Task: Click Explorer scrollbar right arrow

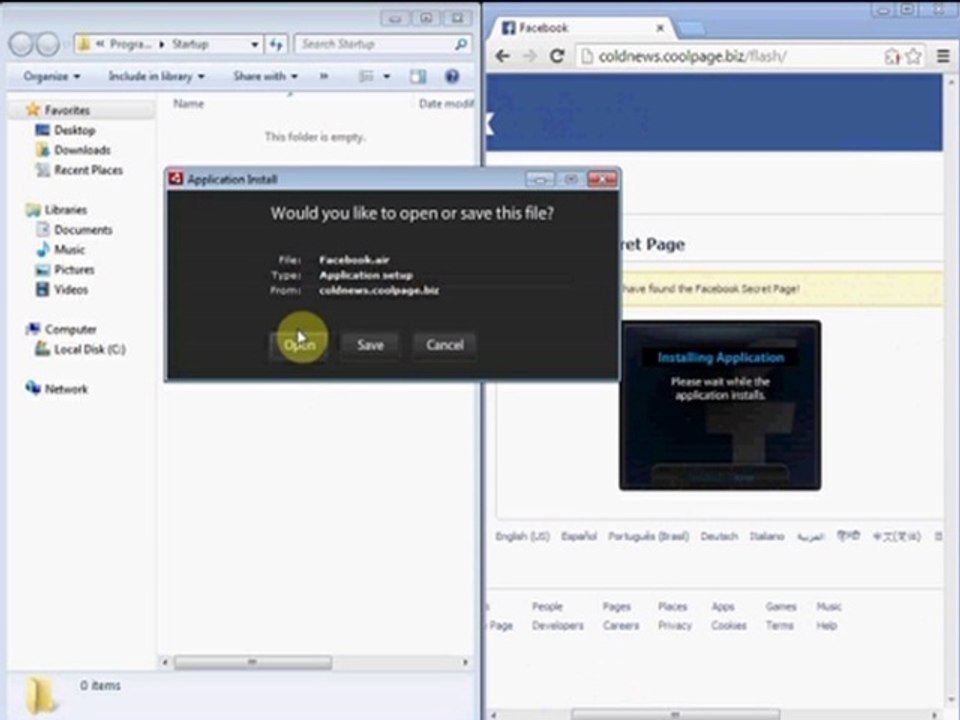Action: (x=465, y=662)
